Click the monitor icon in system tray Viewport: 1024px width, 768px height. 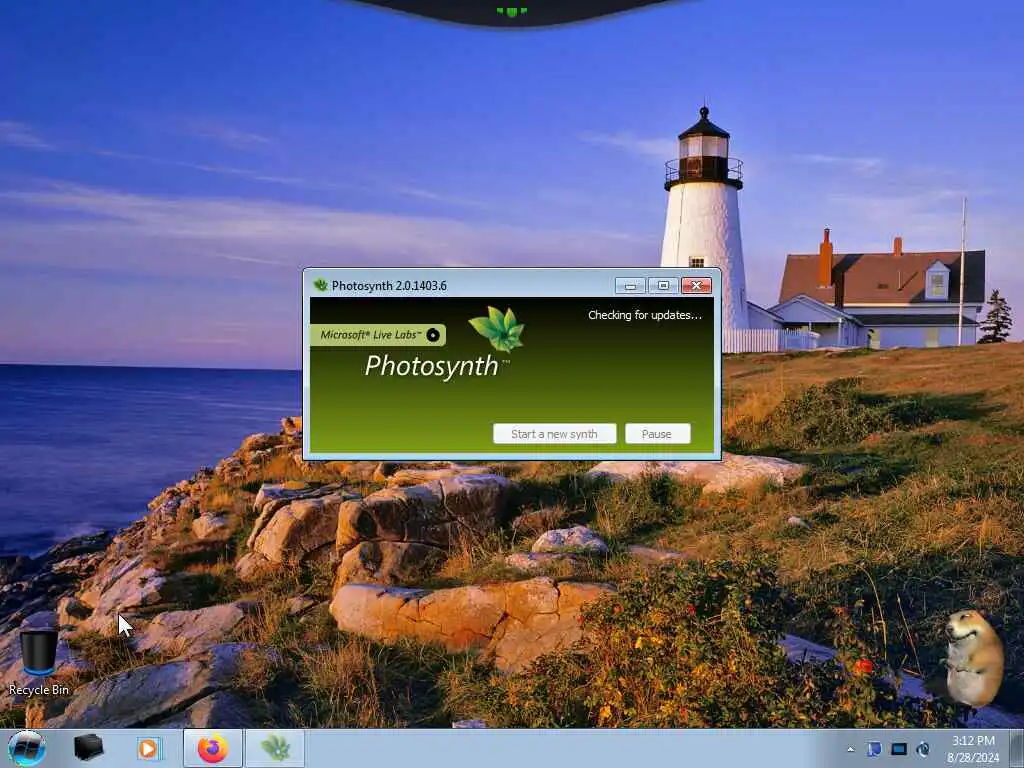click(899, 749)
